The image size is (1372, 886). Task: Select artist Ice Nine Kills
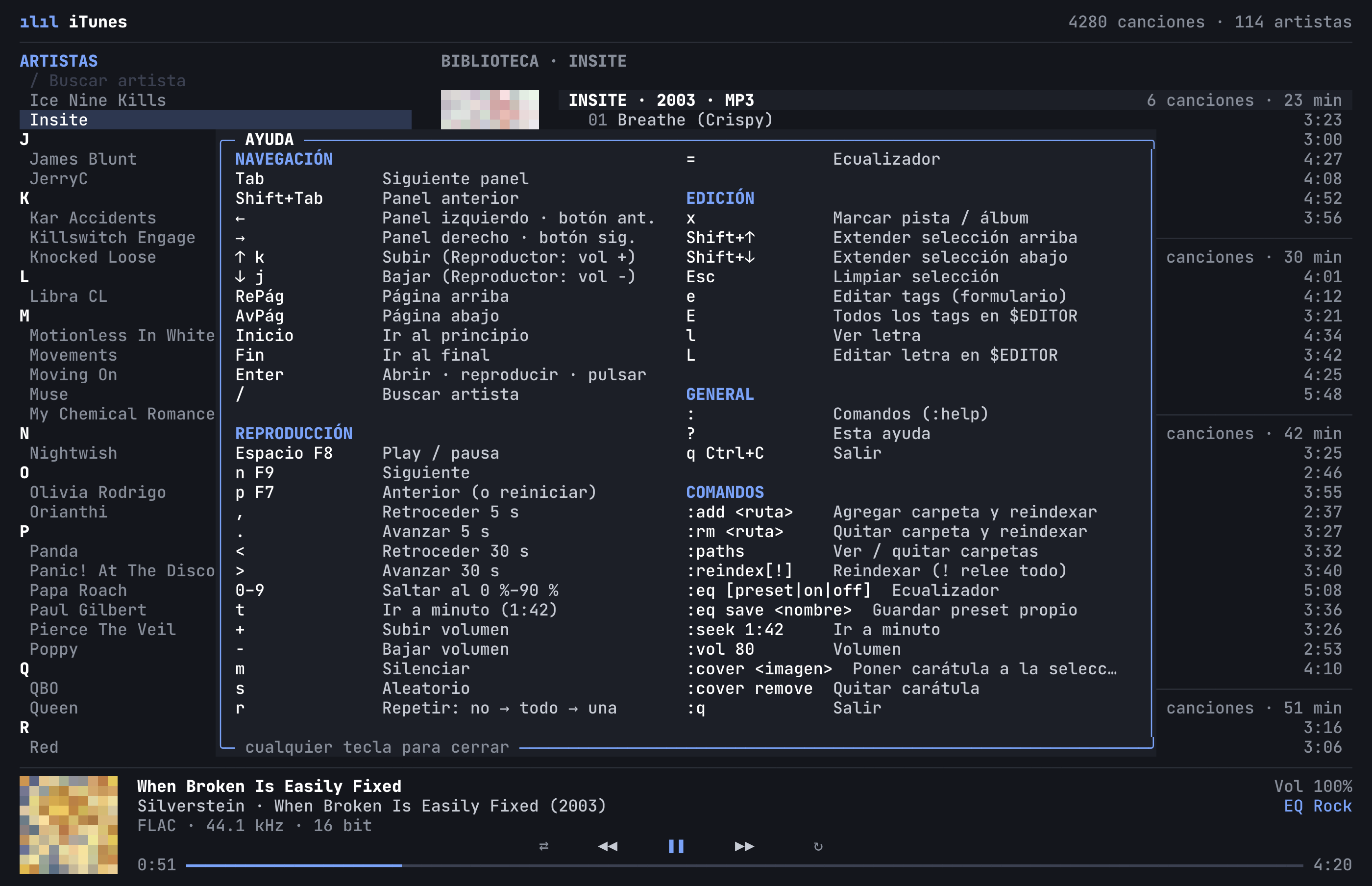point(98,100)
